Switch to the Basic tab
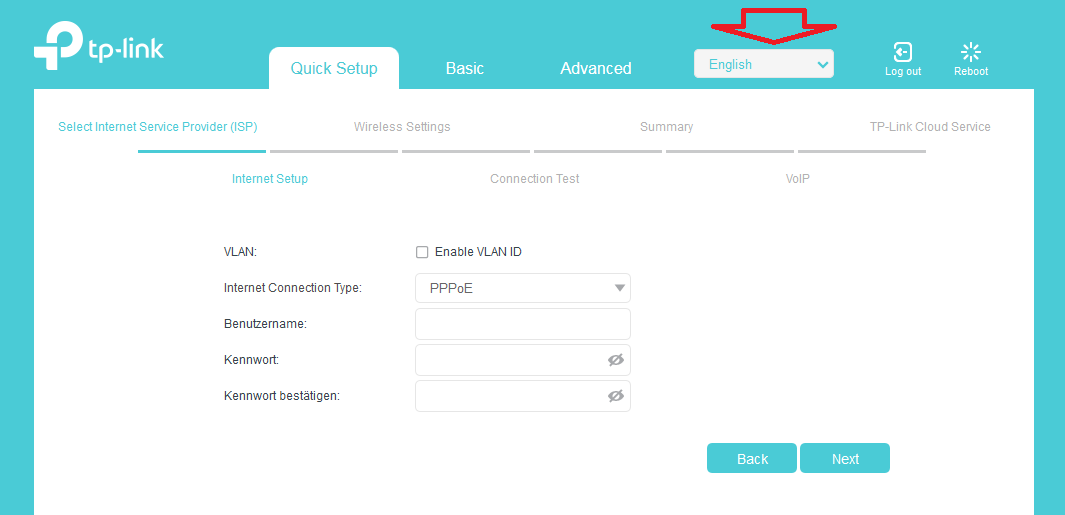 coord(464,68)
